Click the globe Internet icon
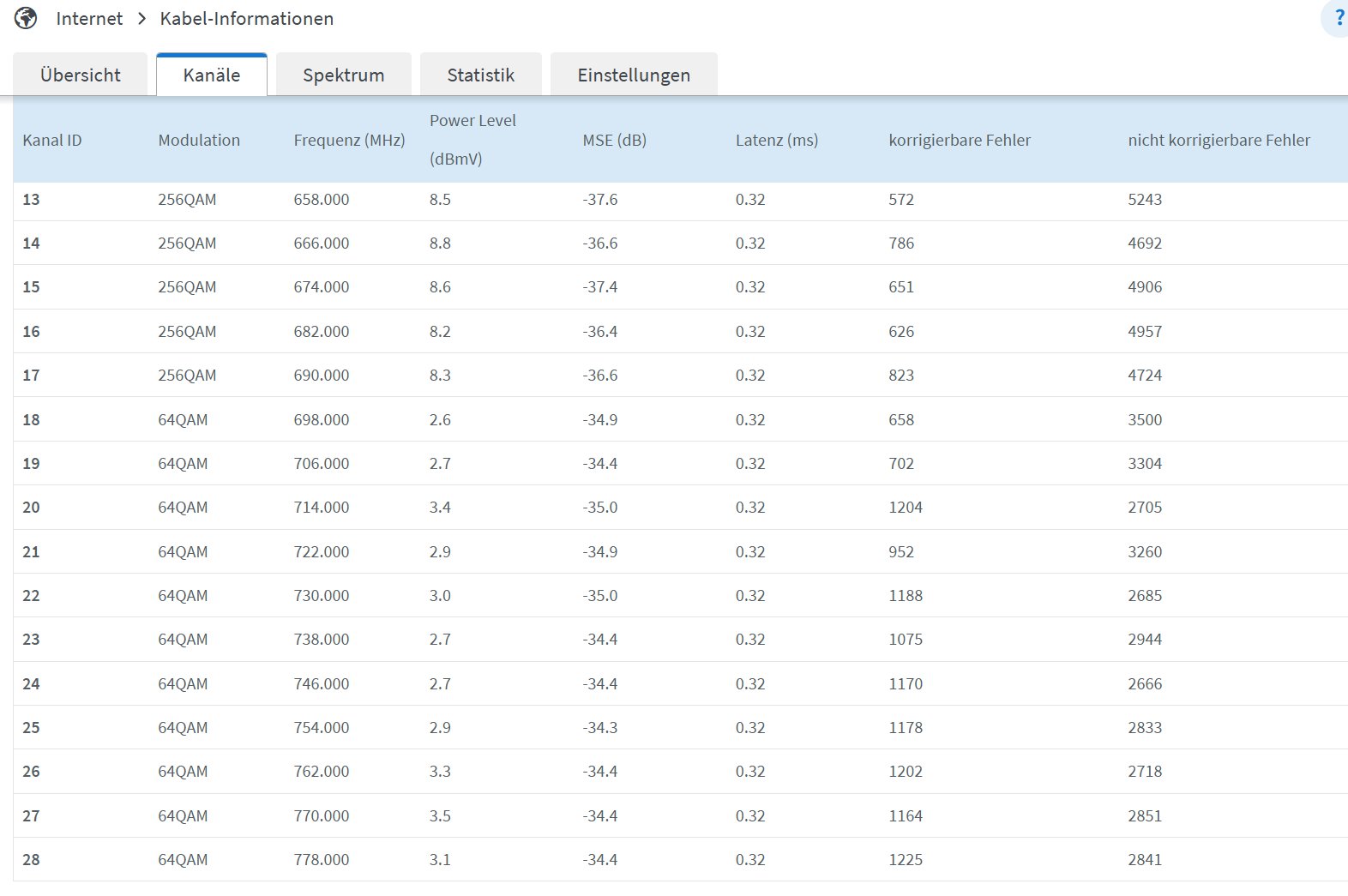The image size is (1348, 896). coord(26,18)
